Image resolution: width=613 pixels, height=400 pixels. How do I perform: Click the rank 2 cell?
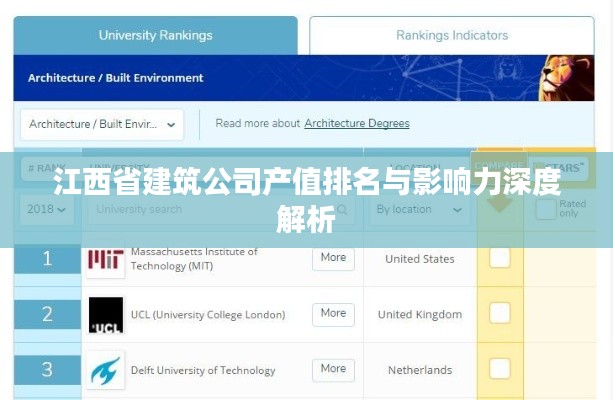click(x=47, y=314)
